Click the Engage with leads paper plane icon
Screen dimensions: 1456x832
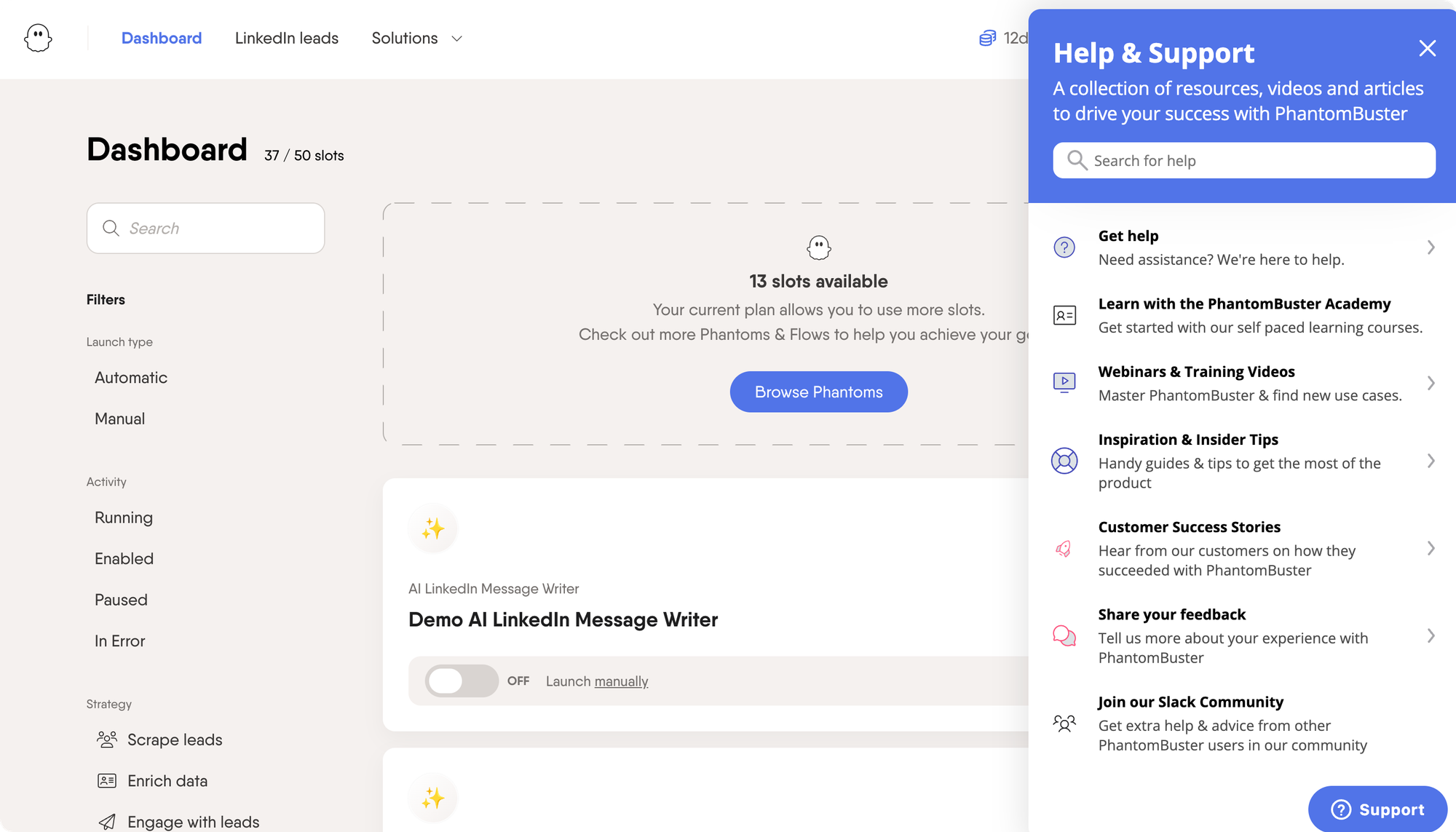tap(107, 822)
